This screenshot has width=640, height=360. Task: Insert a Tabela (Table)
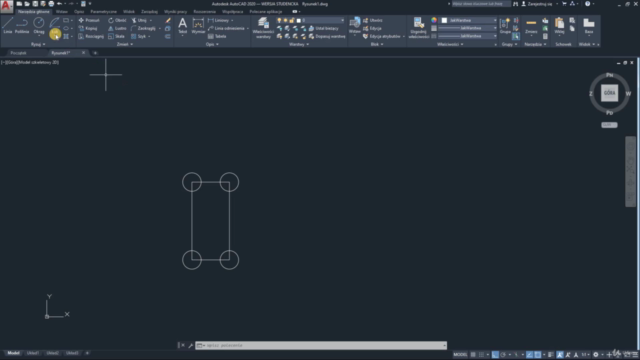217,36
